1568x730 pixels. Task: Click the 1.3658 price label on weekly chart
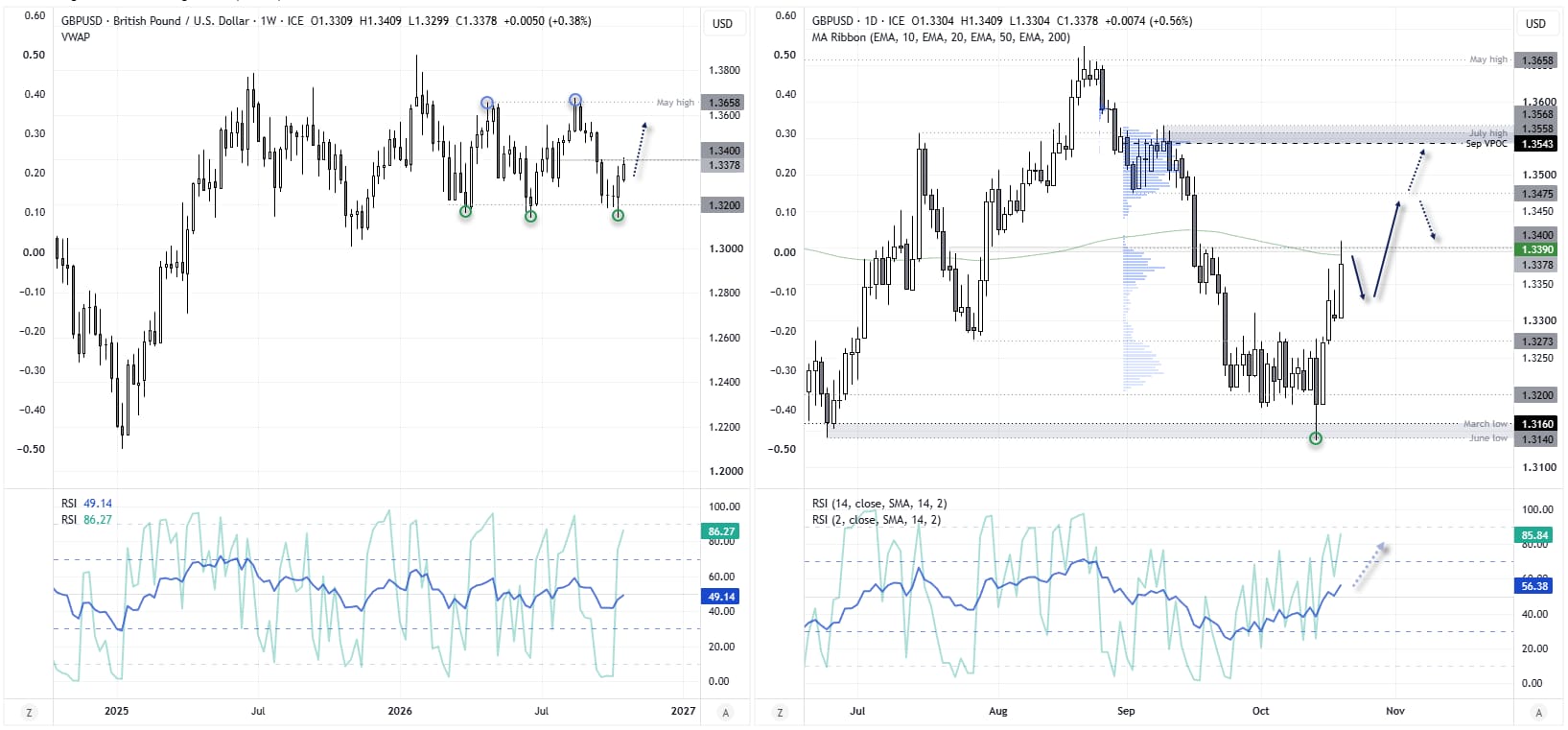(x=723, y=103)
